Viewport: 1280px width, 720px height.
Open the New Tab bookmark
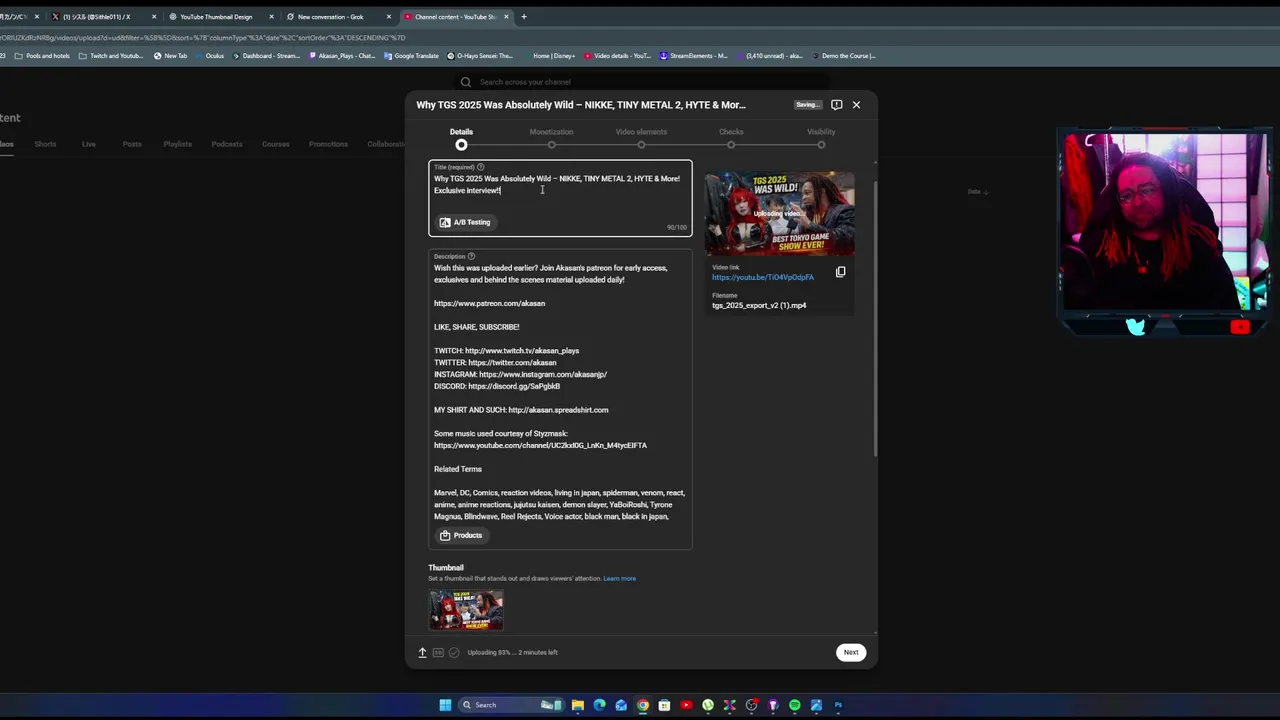[x=170, y=56]
